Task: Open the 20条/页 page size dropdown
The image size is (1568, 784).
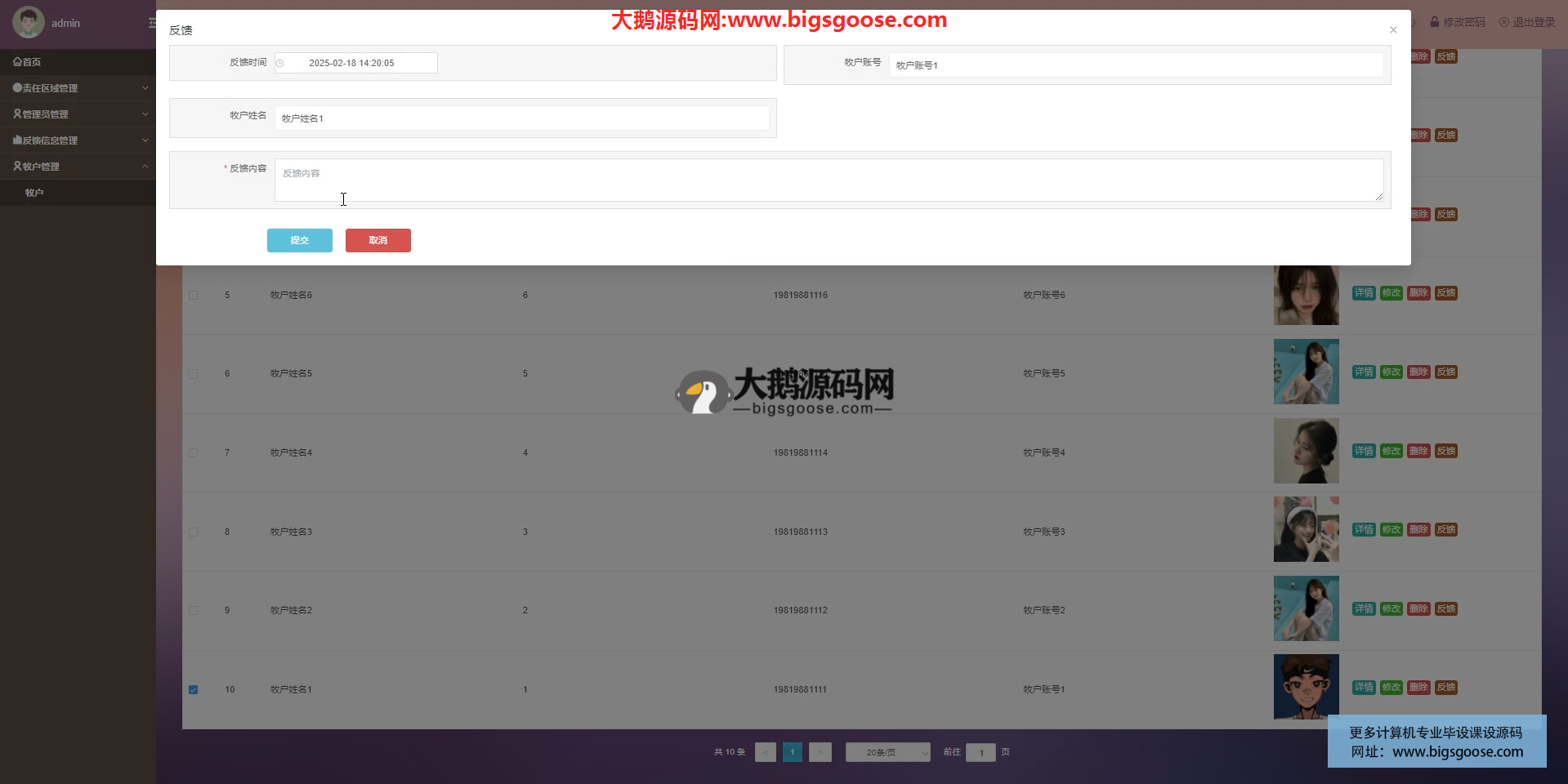Action: (x=887, y=752)
